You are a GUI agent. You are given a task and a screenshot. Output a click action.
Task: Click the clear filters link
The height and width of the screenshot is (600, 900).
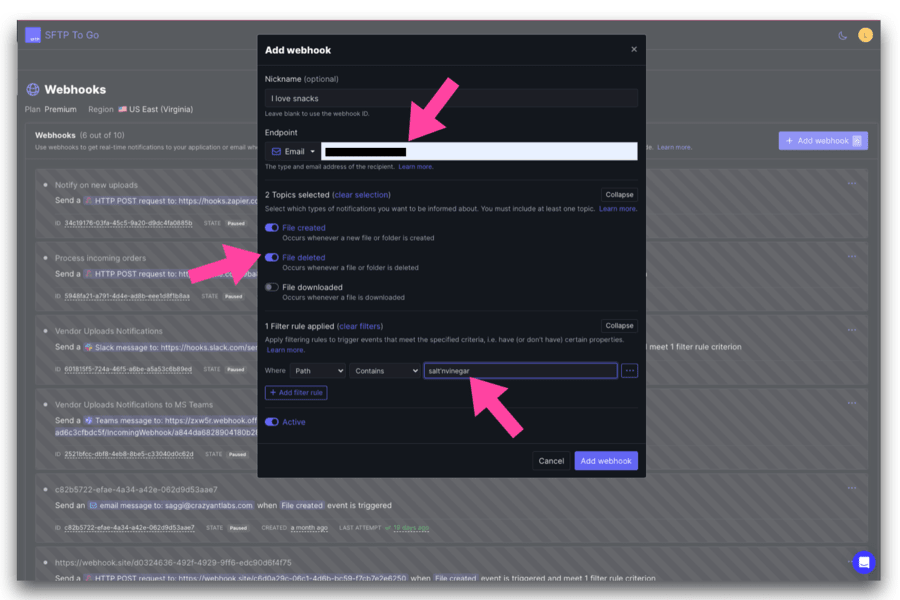(x=361, y=325)
